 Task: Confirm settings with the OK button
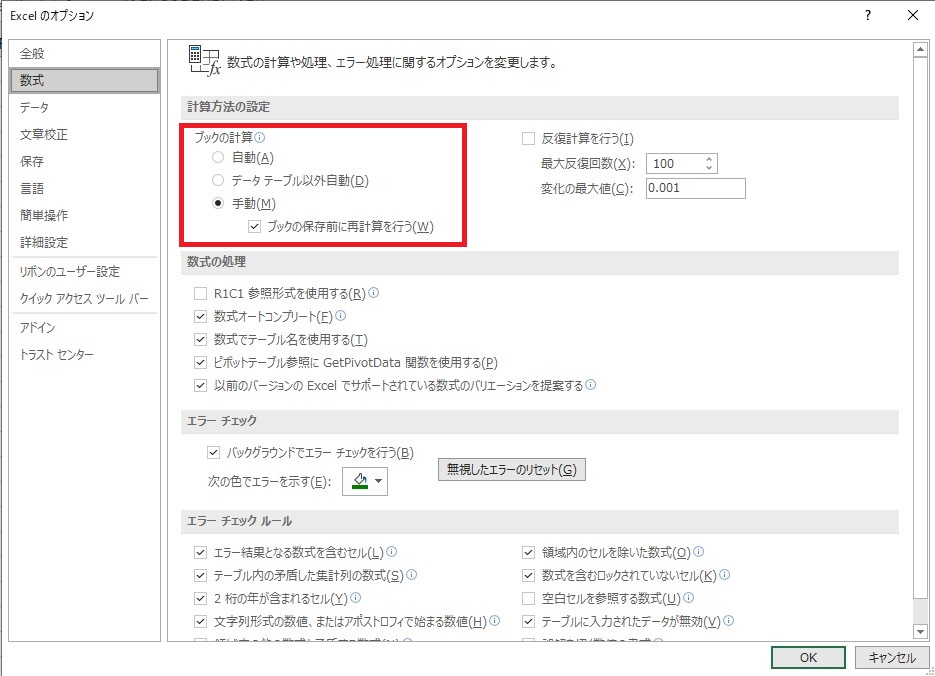(807, 657)
